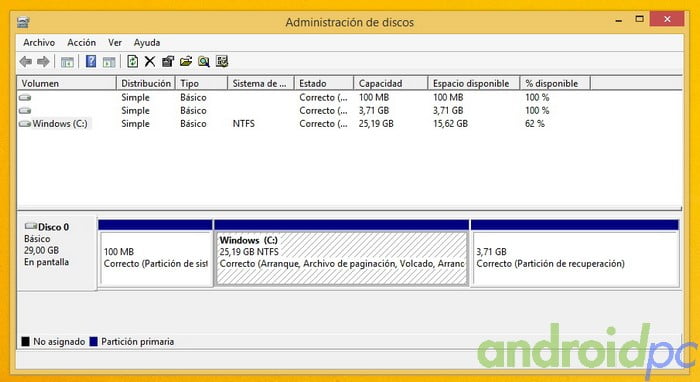Viewport: 700px width, 382px height.
Task: Maximize the Administración de discos window
Action: 640,19
